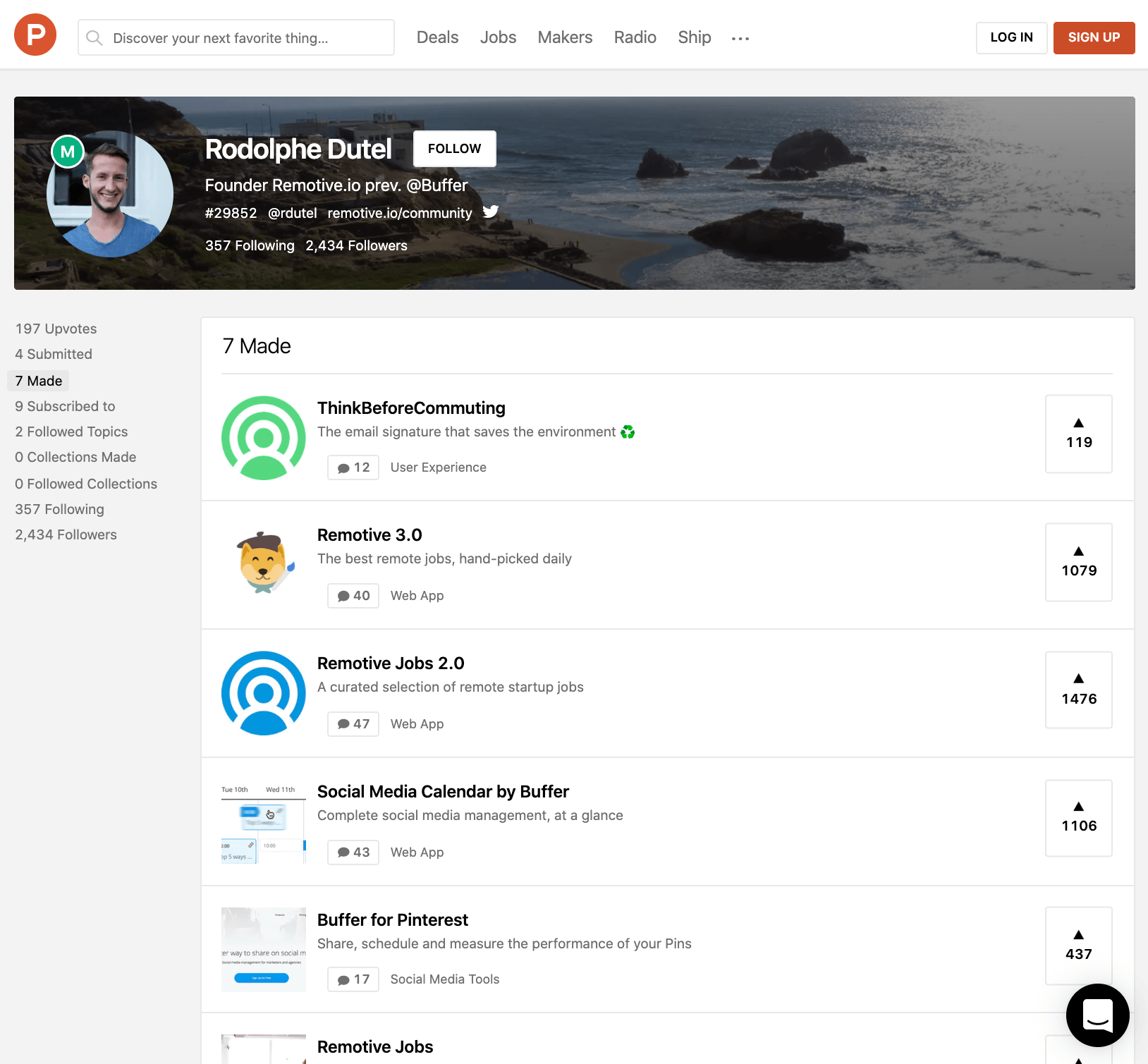The width and height of the screenshot is (1148, 1064).
Task: Click the SIGN UP button
Action: click(x=1094, y=38)
